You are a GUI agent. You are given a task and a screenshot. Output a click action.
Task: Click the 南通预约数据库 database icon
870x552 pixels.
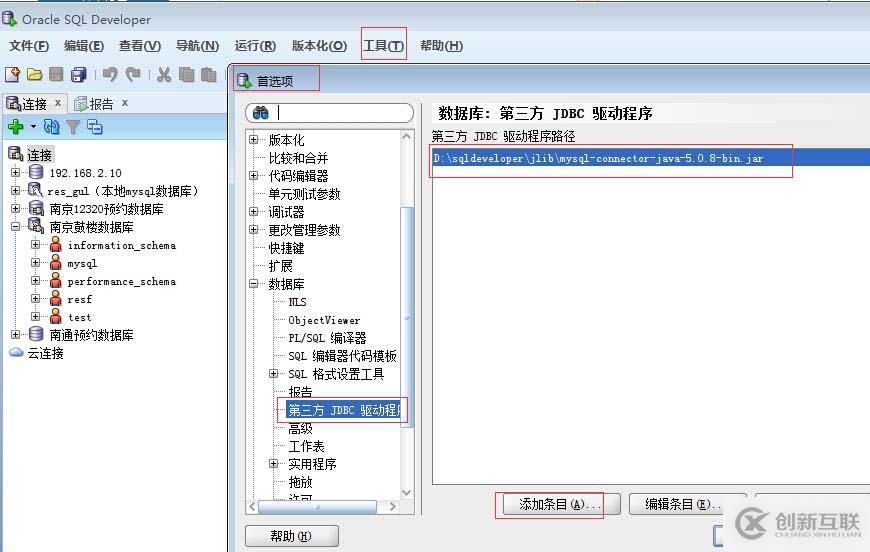36,334
